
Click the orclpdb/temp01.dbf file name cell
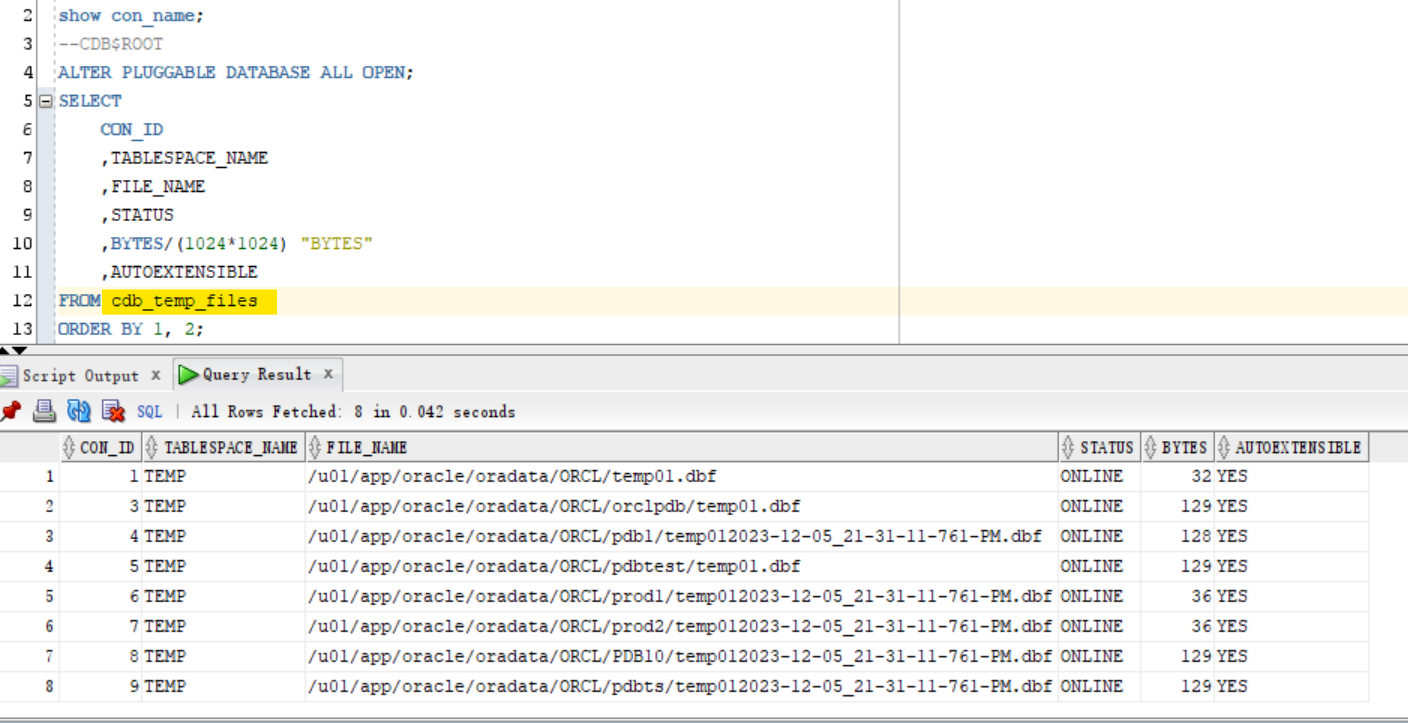(x=681, y=506)
